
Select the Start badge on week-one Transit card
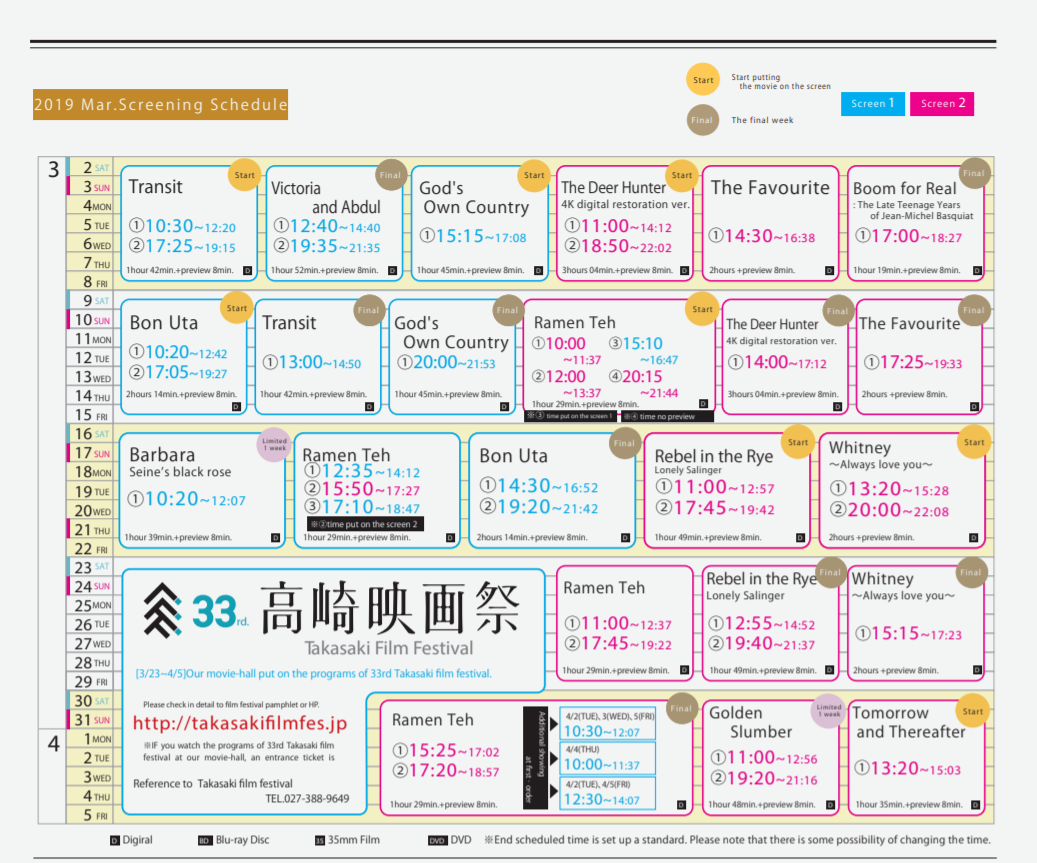coord(244,175)
